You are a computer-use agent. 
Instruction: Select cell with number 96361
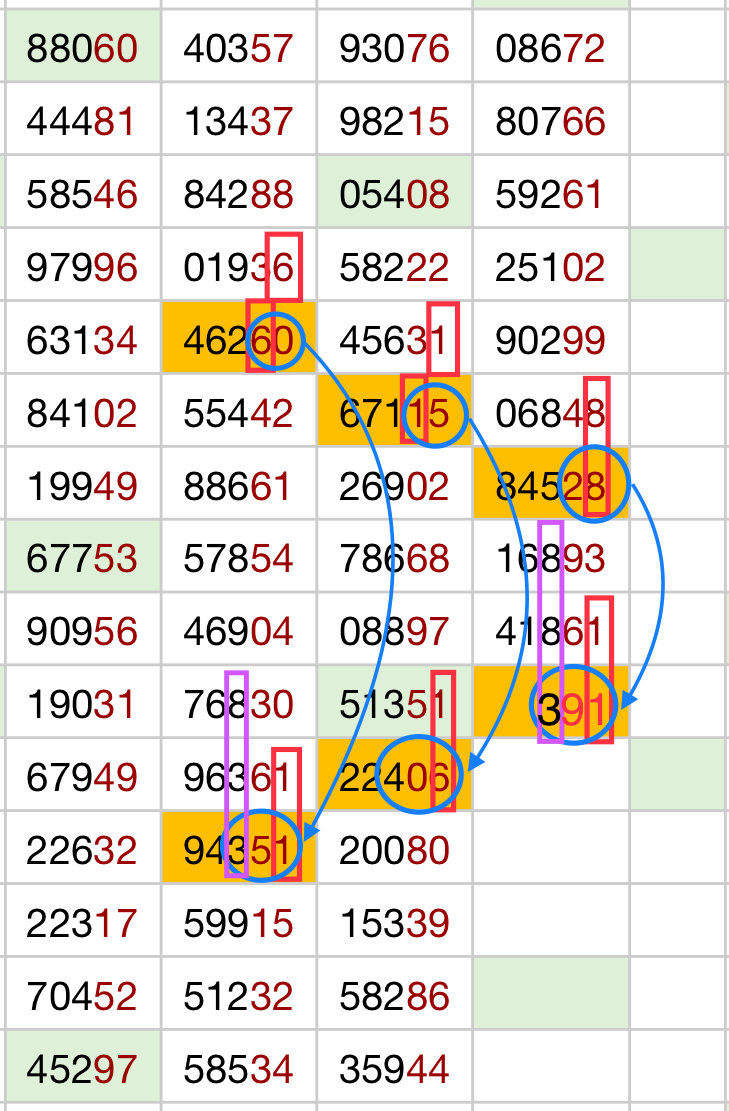238,777
